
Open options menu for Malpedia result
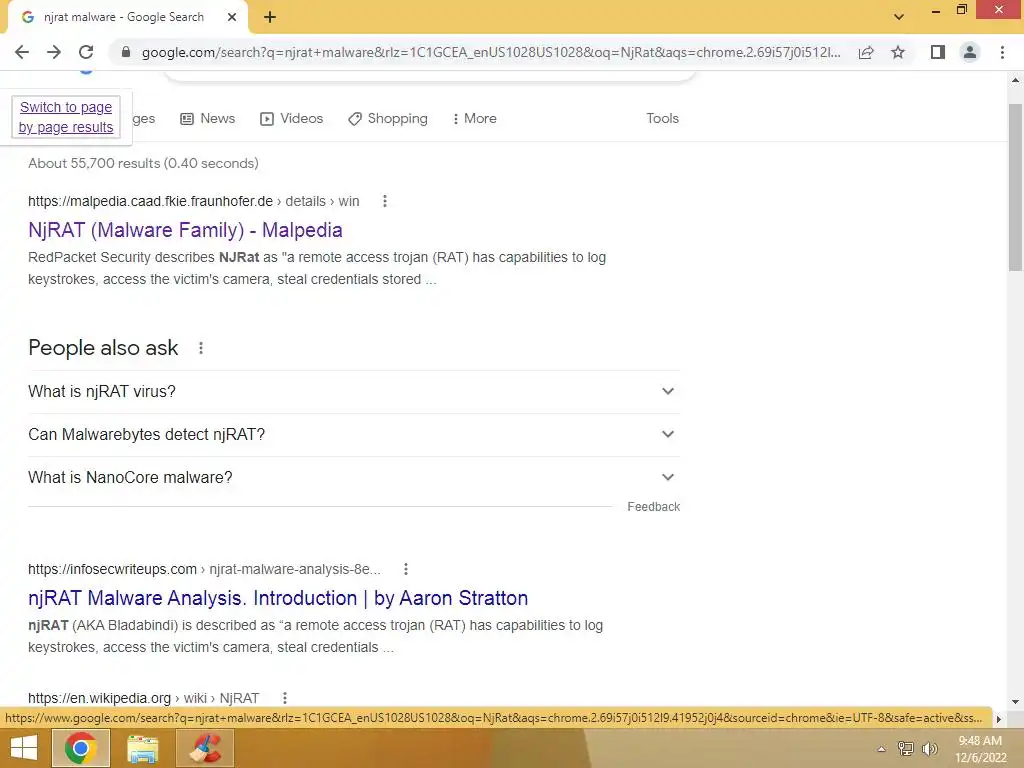[385, 201]
